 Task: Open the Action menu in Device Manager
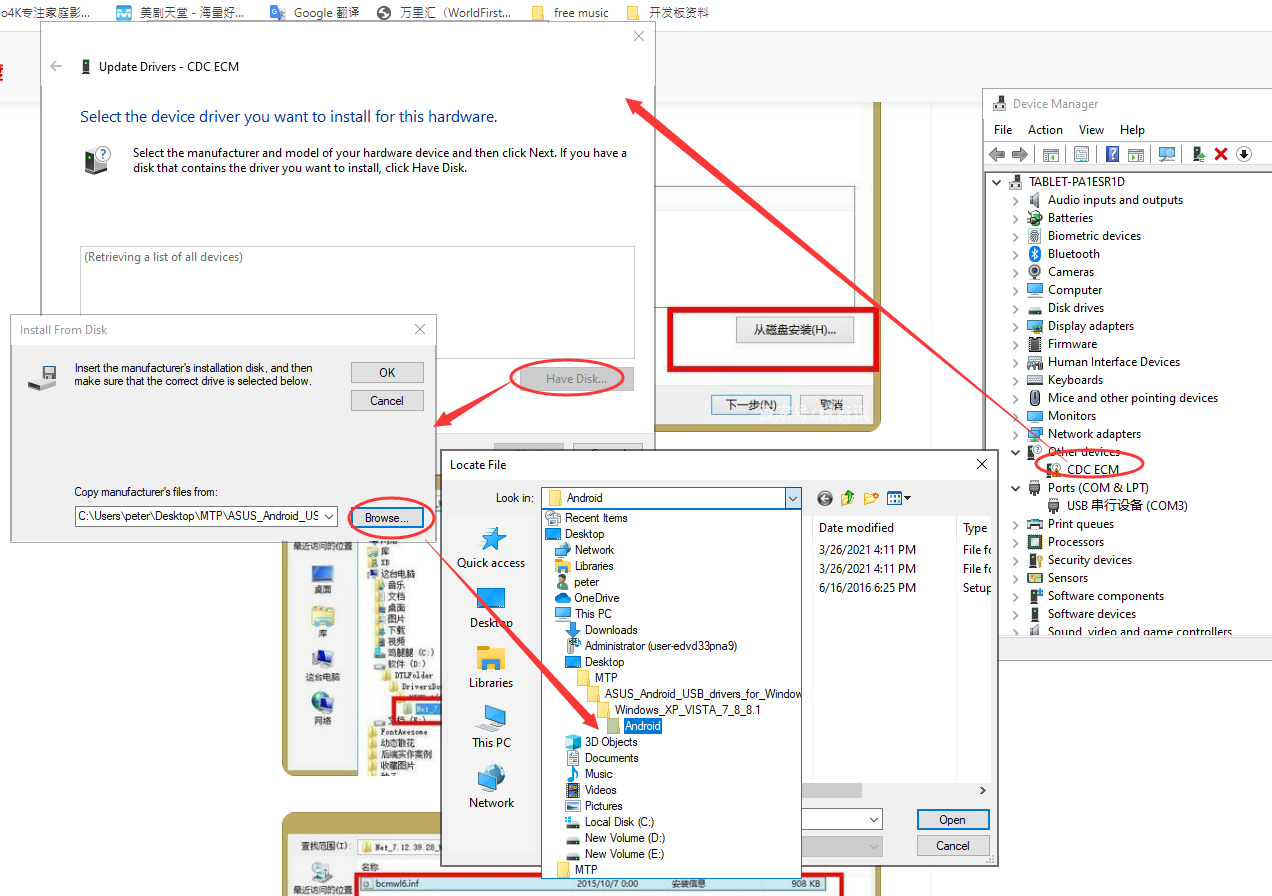click(1045, 130)
